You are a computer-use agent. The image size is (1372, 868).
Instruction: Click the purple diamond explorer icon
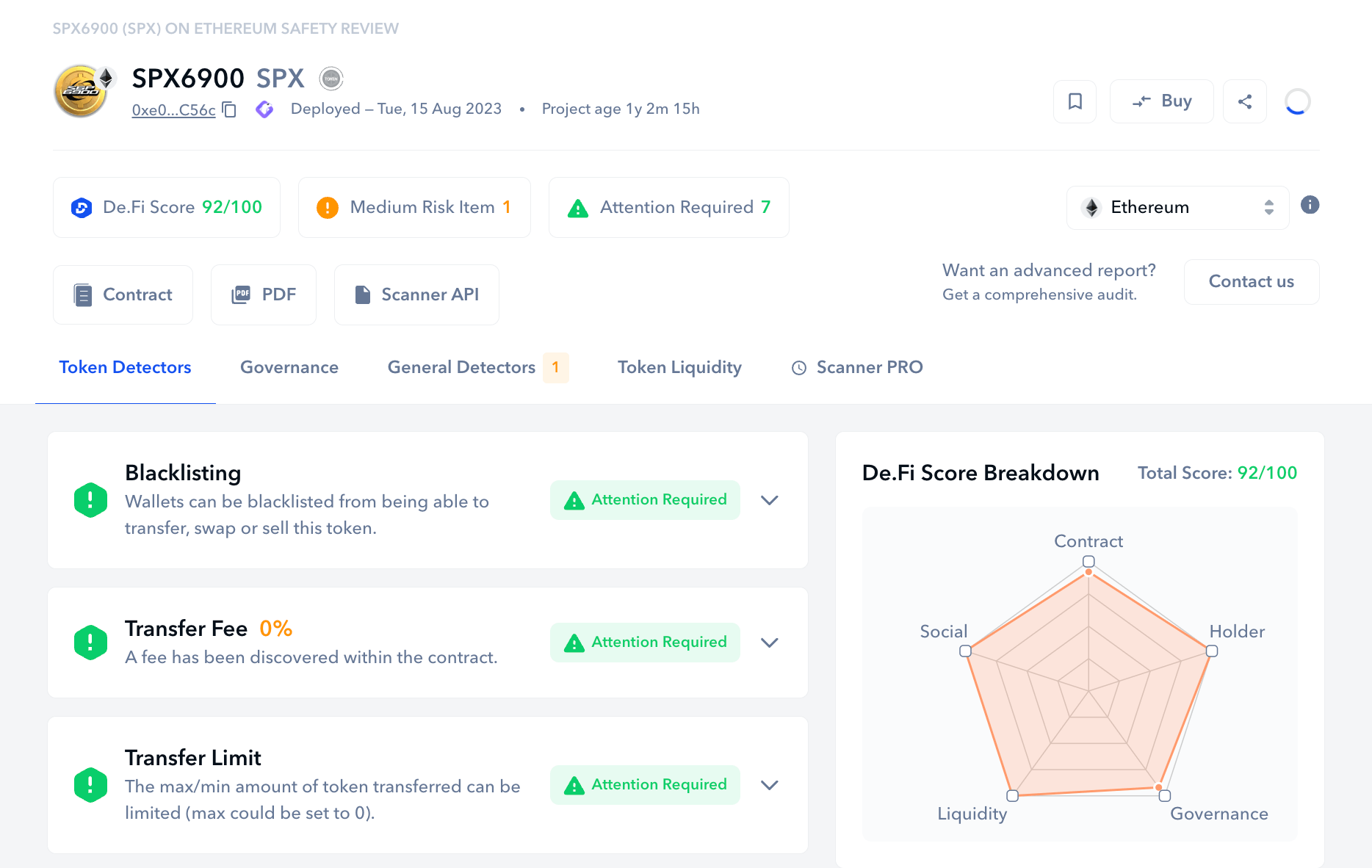[264, 109]
